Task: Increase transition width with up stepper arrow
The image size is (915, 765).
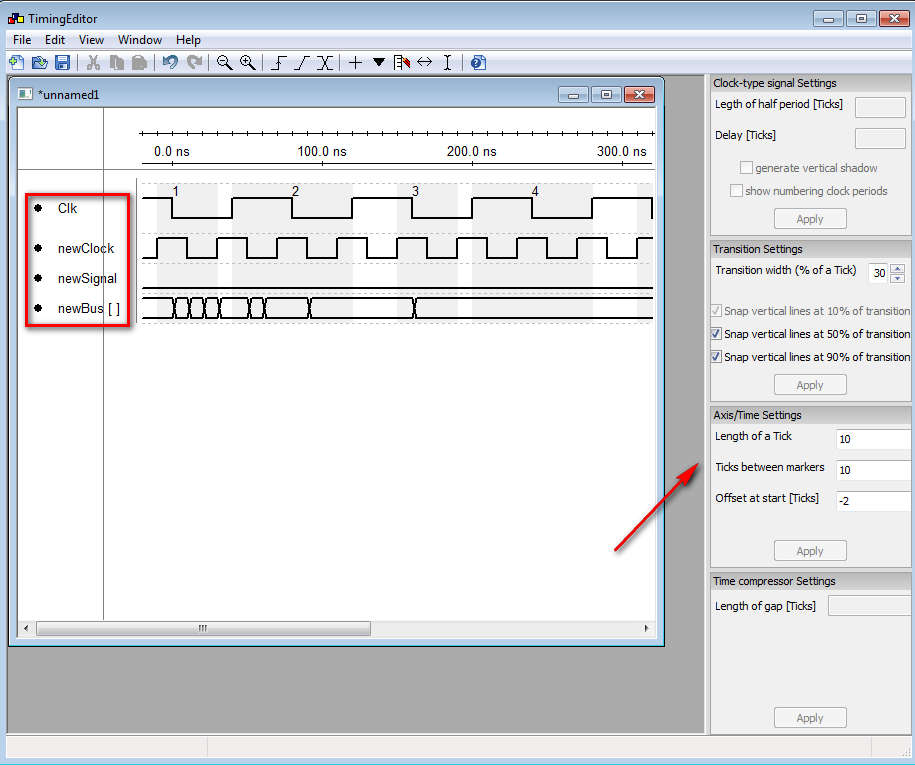Action: point(897,268)
